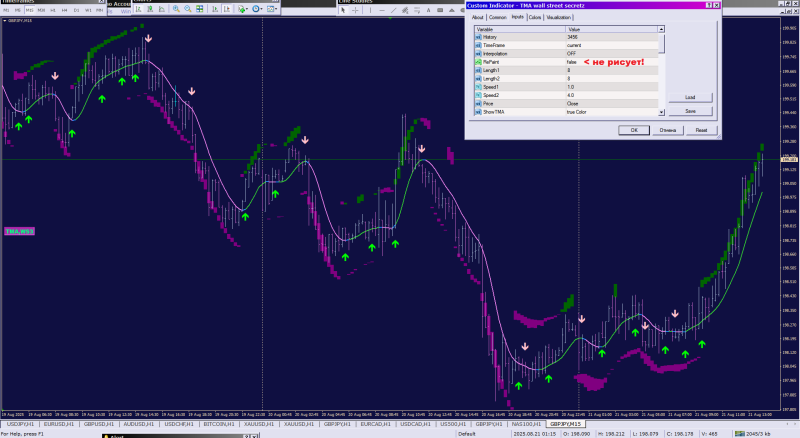800x438 pixels.
Task: Toggle MN timeframe button
Action: 99,10
